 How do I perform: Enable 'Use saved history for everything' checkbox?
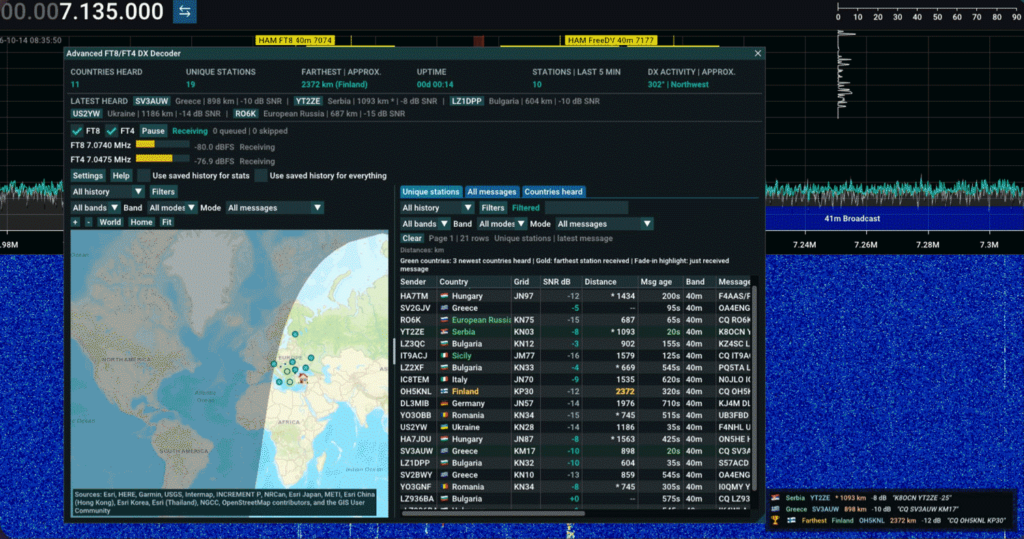tap(261, 176)
